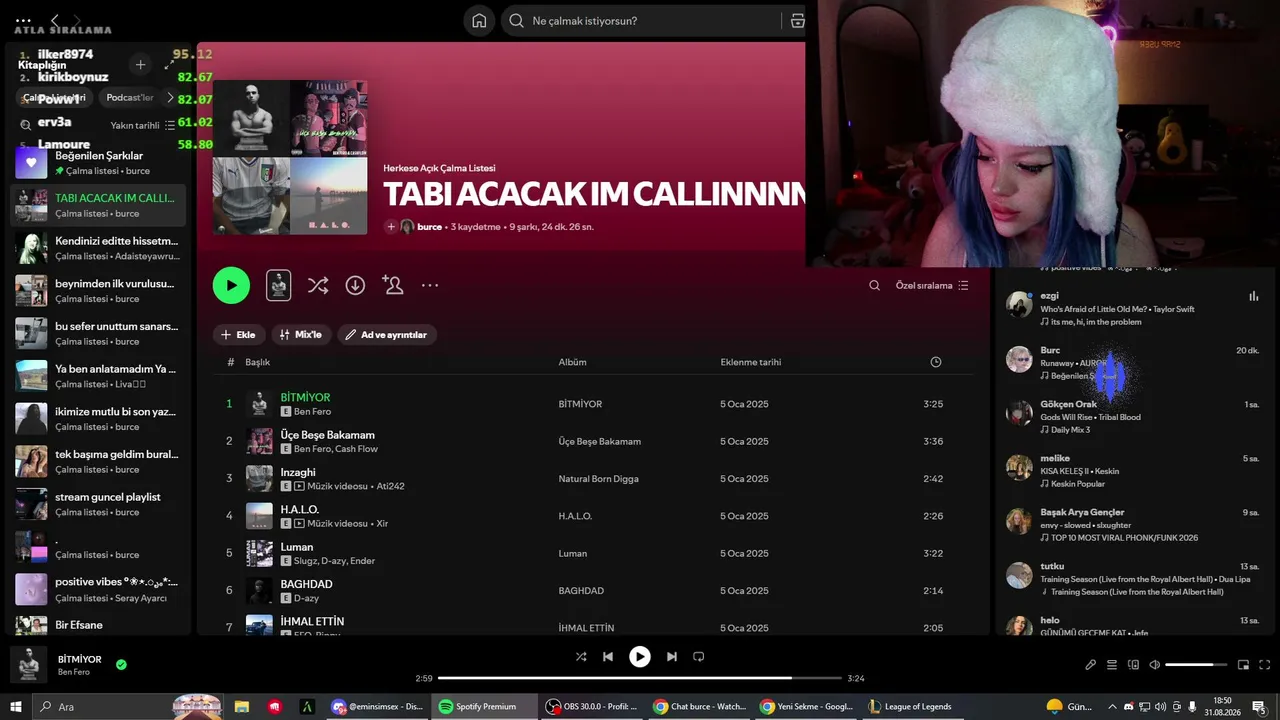
Task: Open the 'beynimden ilk vurulusu...' playlist
Action: click(x=98, y=291)
